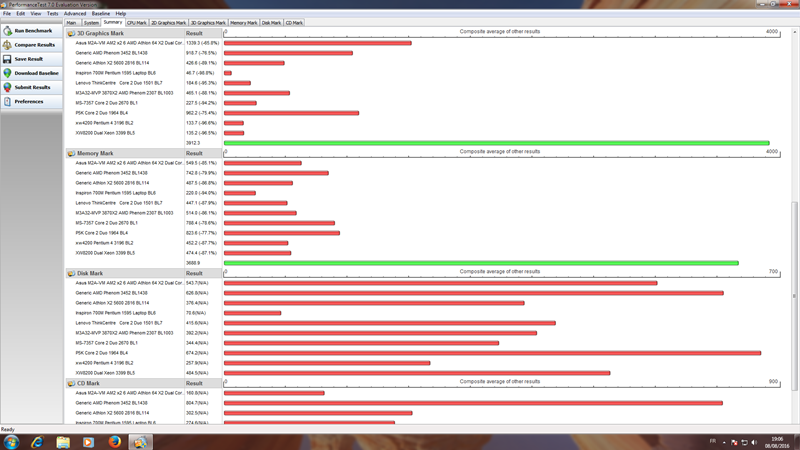This screenshot has height=450, width=800.
Task: Open the Tests menu
Action: [x=53, y=14]
